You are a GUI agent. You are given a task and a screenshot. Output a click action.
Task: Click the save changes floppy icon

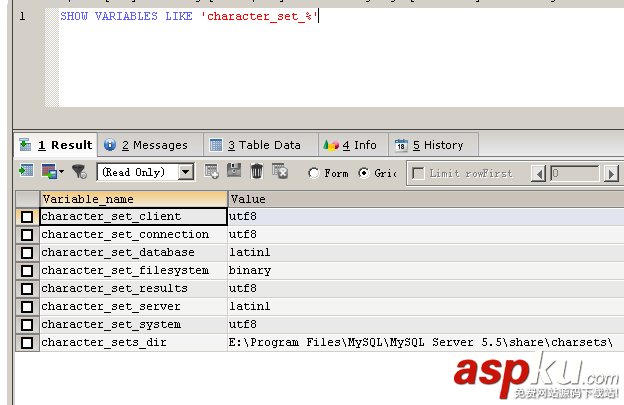(x=234, y=171)
